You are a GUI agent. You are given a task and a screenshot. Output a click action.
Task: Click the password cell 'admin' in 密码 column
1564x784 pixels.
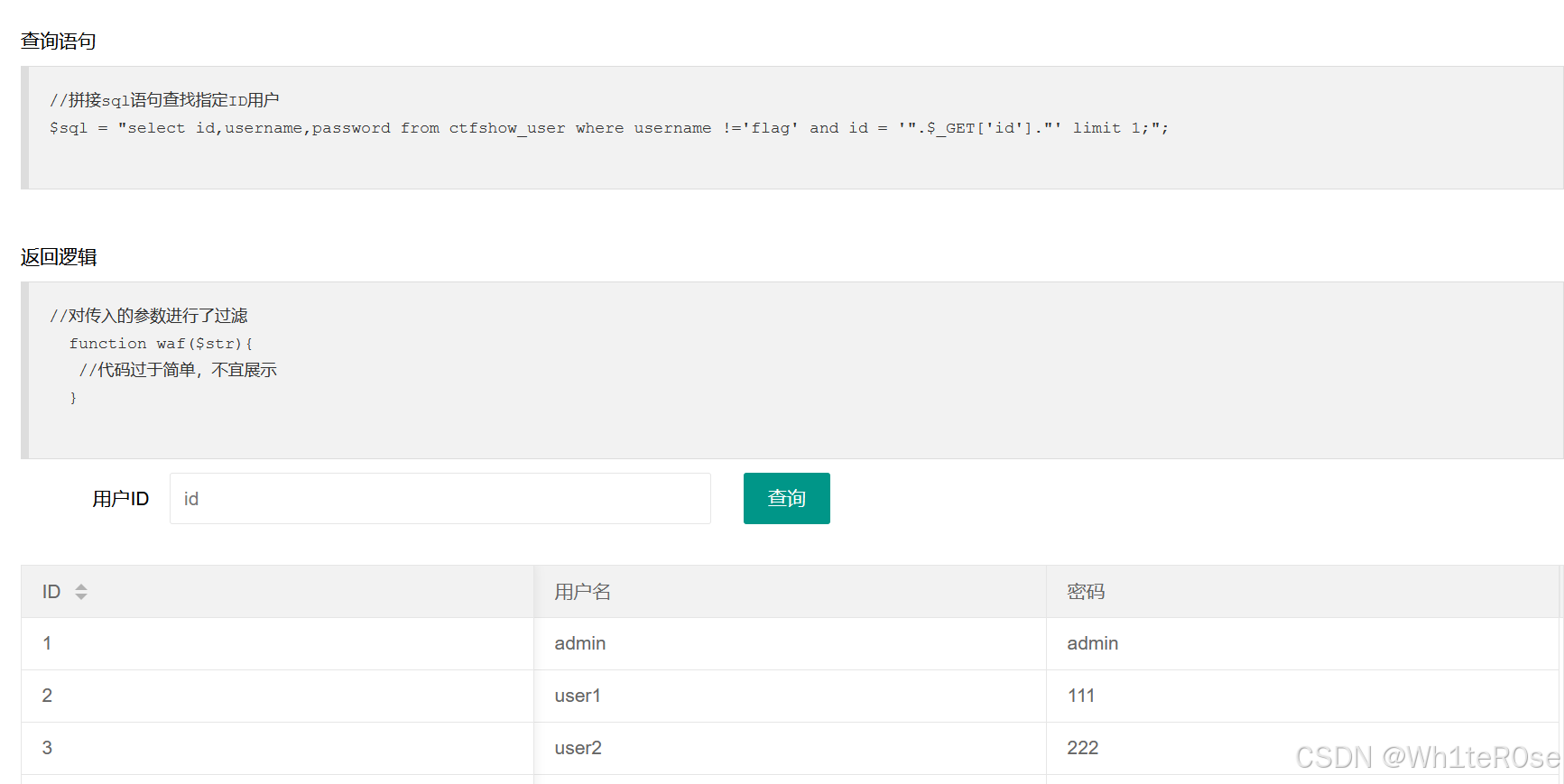point(1303,643)
